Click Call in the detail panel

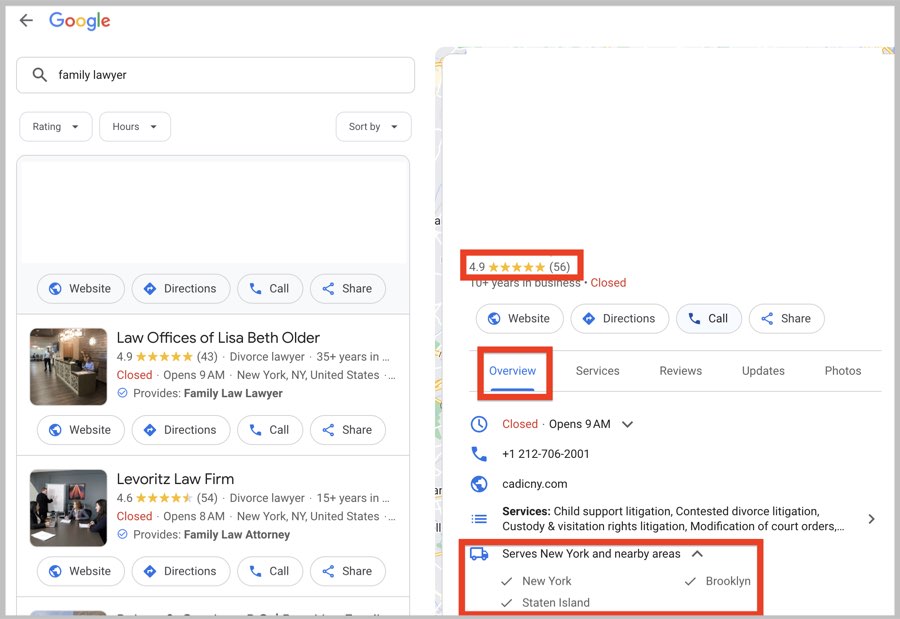click(709, 319)
